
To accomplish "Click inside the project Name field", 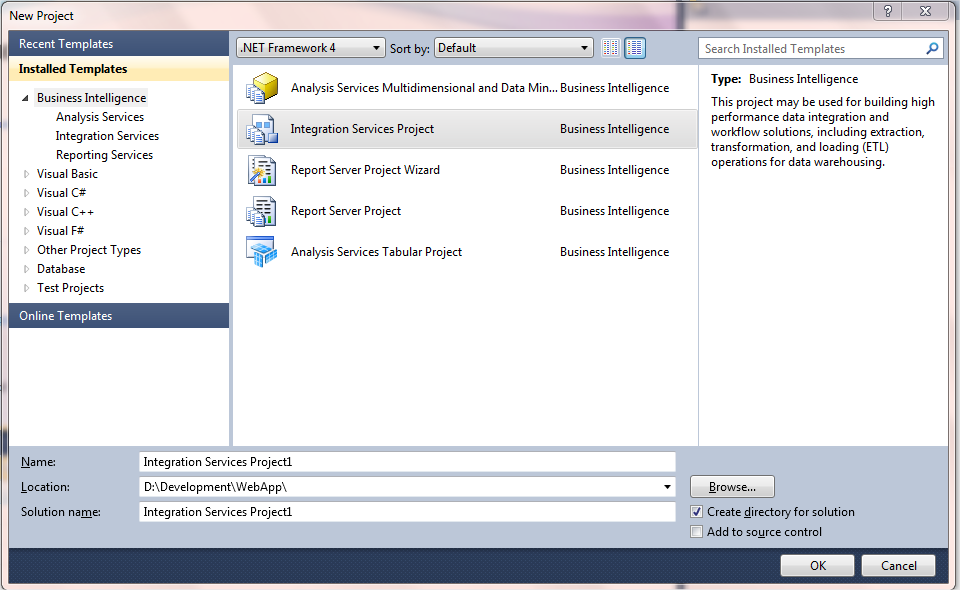I will click(x=407, y=462).
